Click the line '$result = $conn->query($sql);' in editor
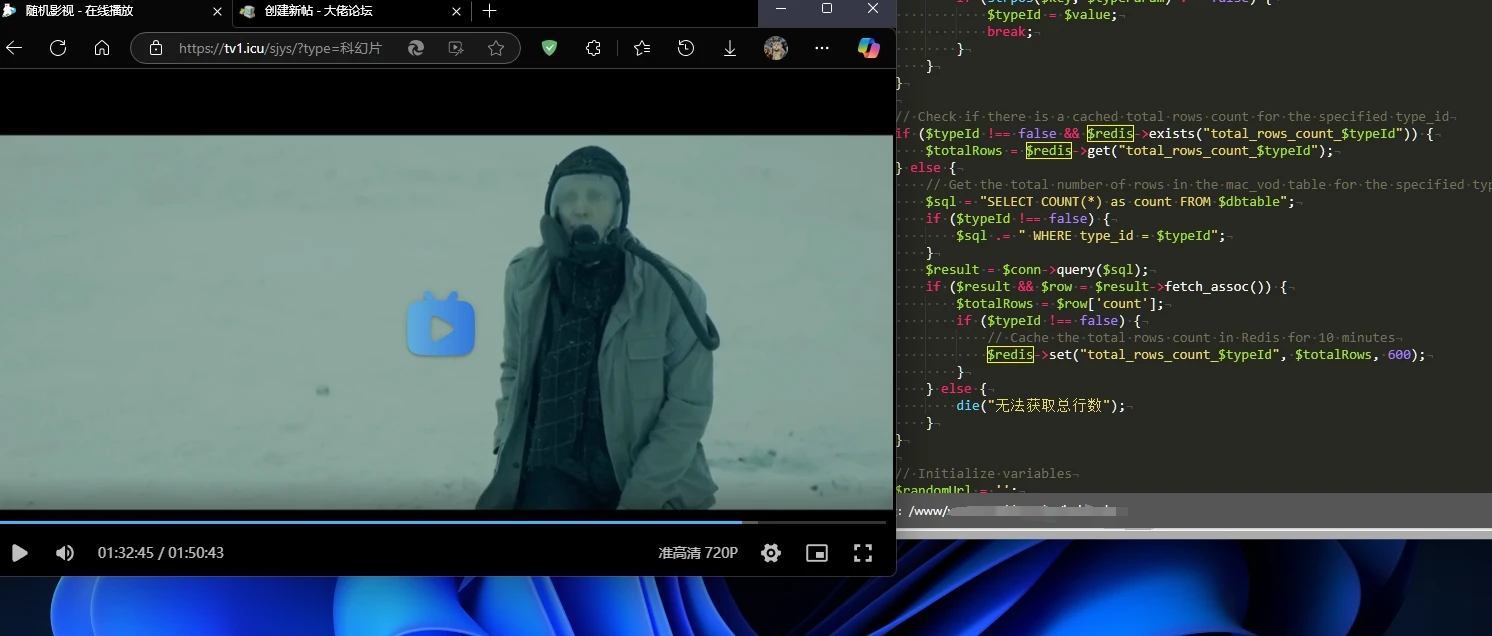Viewport: 1492px width, 636px height. (1037, 269)
